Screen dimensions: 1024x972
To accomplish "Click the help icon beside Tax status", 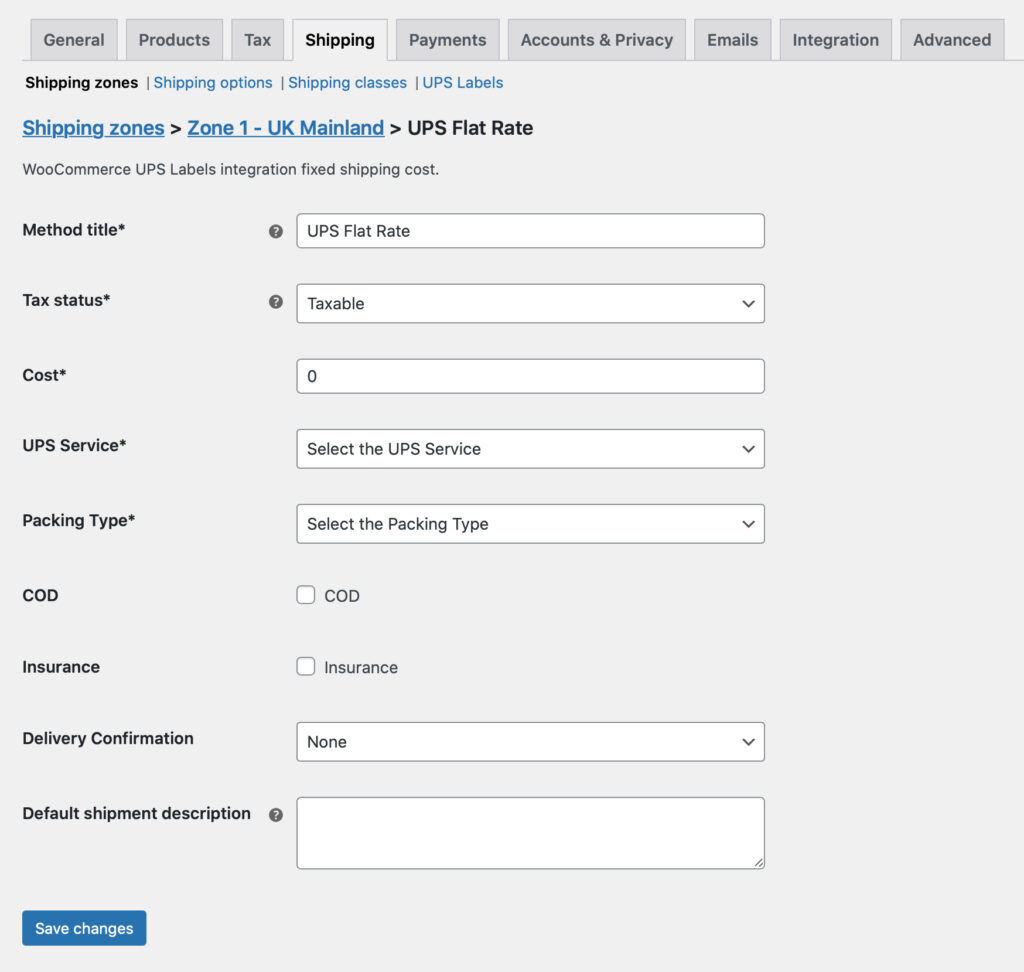I will 276,301.
